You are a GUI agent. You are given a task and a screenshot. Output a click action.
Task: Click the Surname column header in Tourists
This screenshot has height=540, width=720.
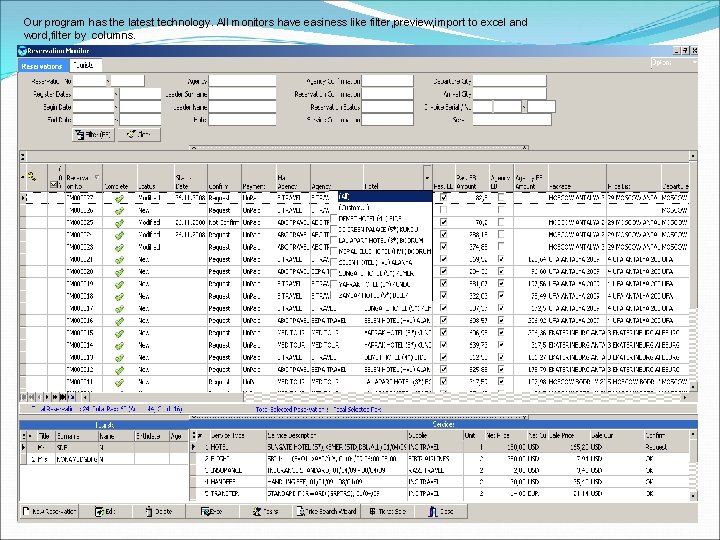(x=77, y=436)
